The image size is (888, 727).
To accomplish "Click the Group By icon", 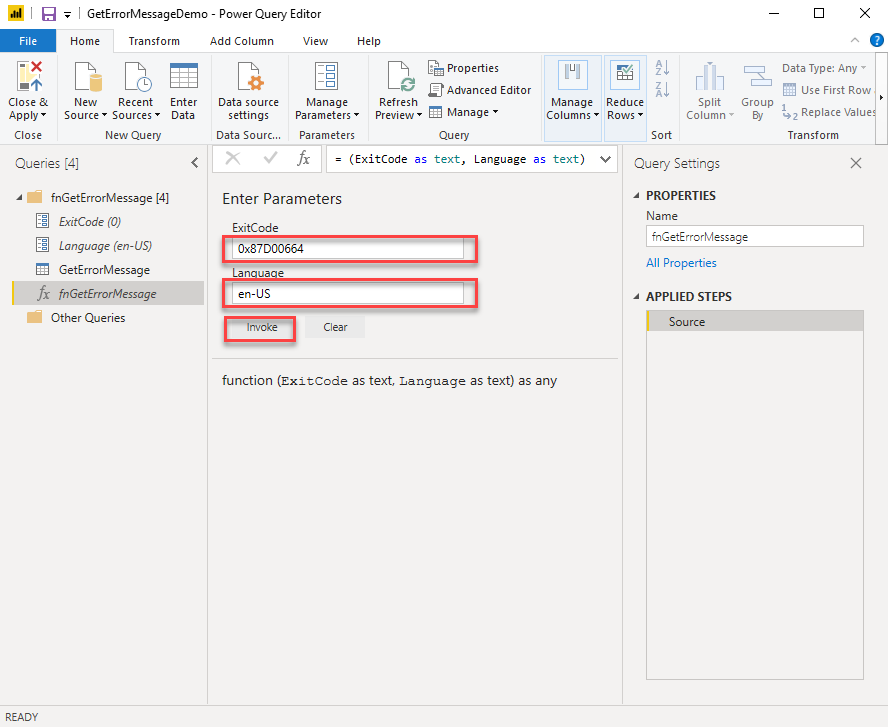I will (x=757, y=76).
